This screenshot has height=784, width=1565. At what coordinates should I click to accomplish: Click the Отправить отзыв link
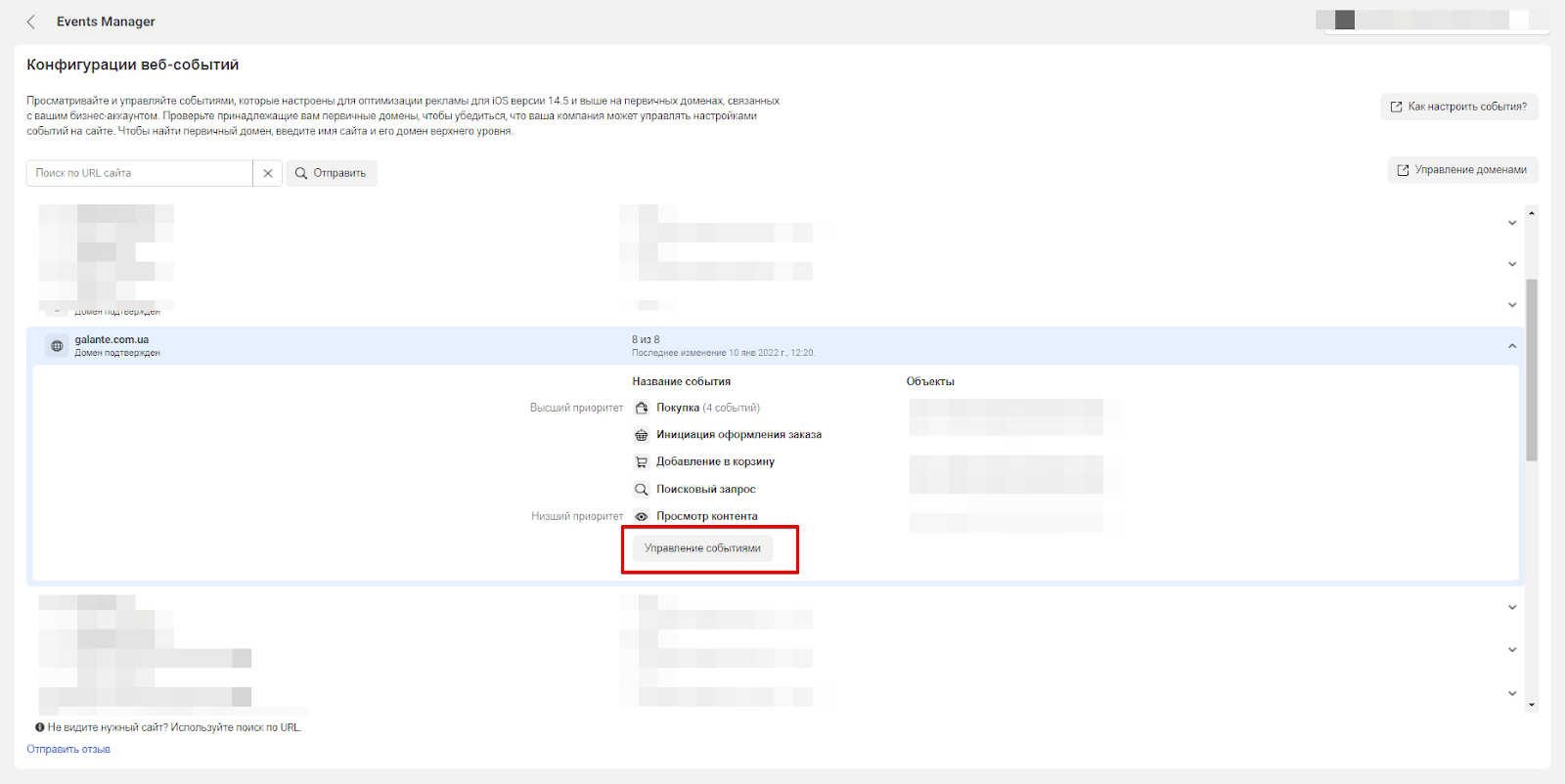point(68,750)
